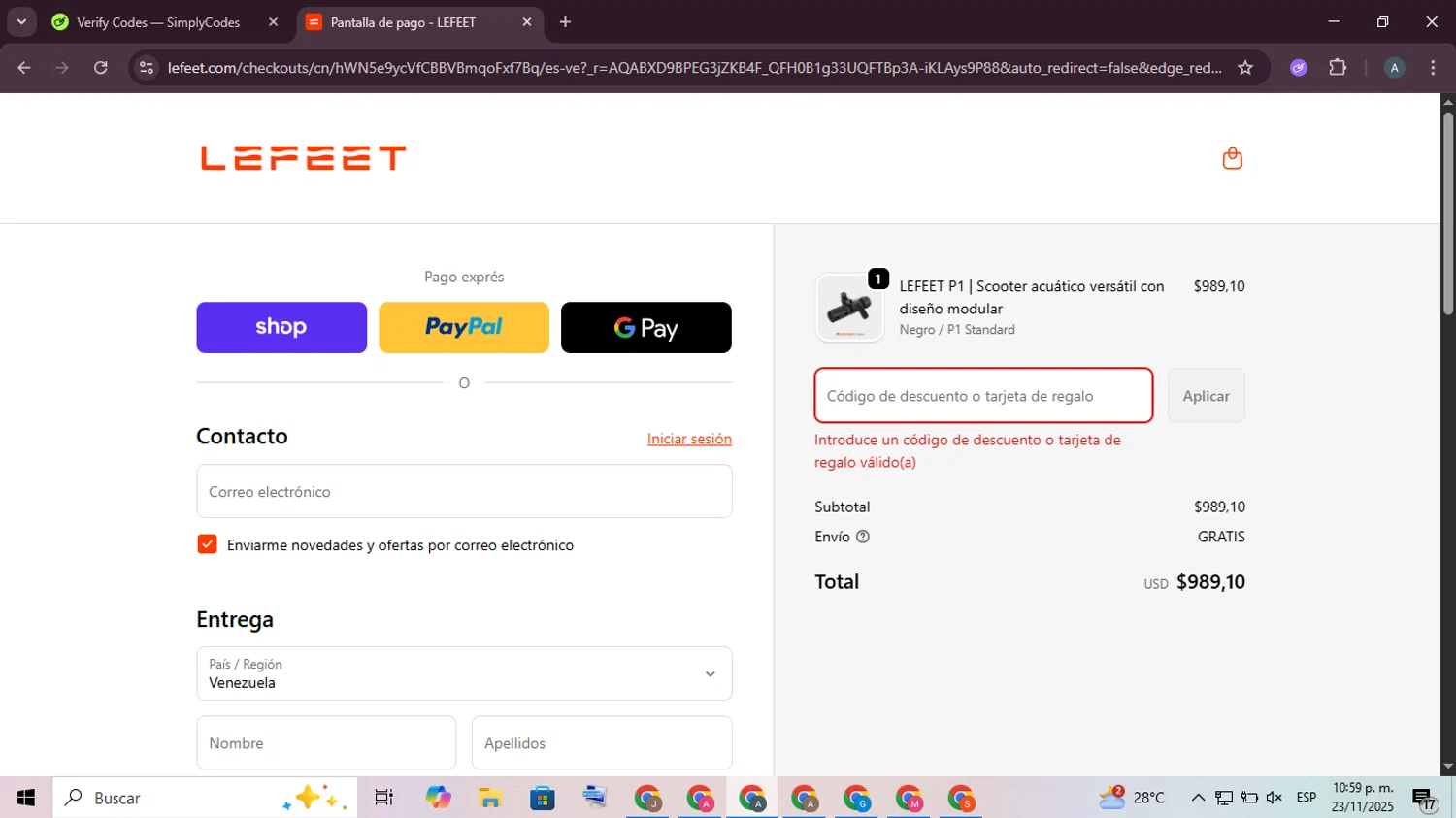Open the Chrome profile avatar

click(1394, 68)
